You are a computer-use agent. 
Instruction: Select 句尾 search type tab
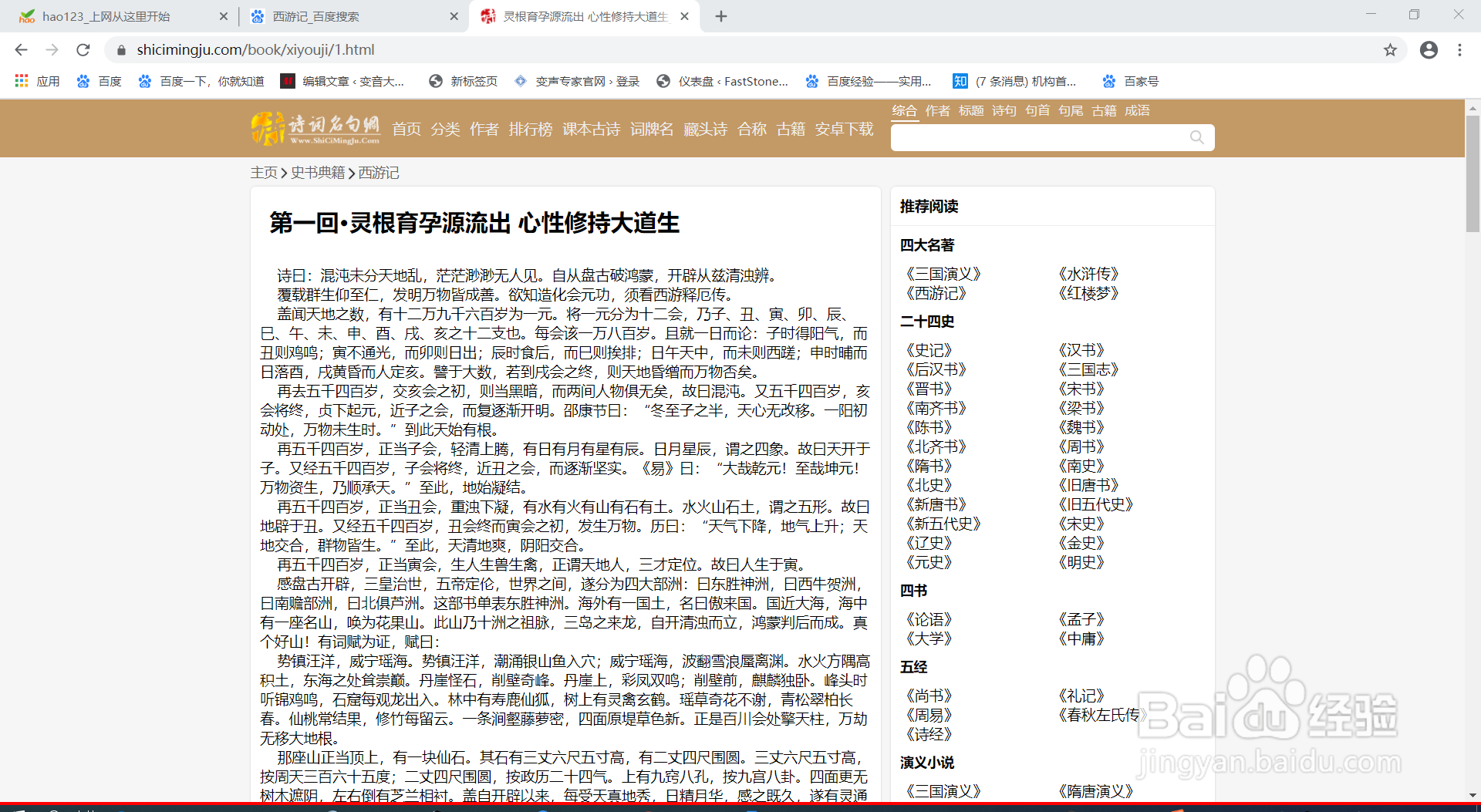[x=1071, y=110]
